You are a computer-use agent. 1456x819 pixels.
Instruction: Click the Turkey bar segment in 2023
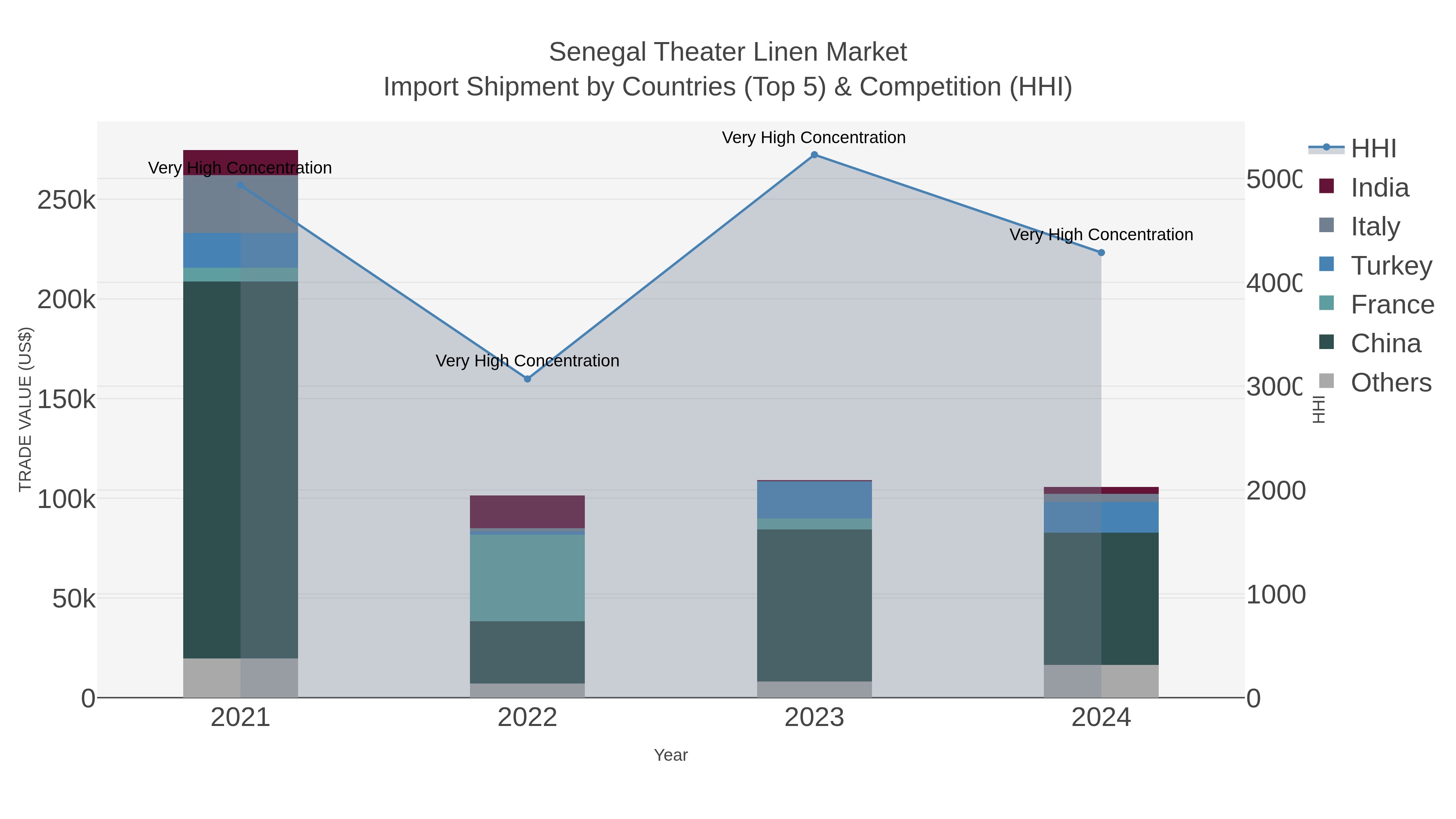click(815, 500)
